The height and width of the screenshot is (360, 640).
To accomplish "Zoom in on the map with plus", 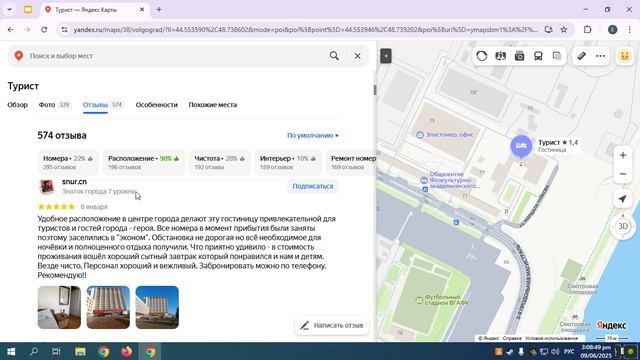I will click(623, 155).
